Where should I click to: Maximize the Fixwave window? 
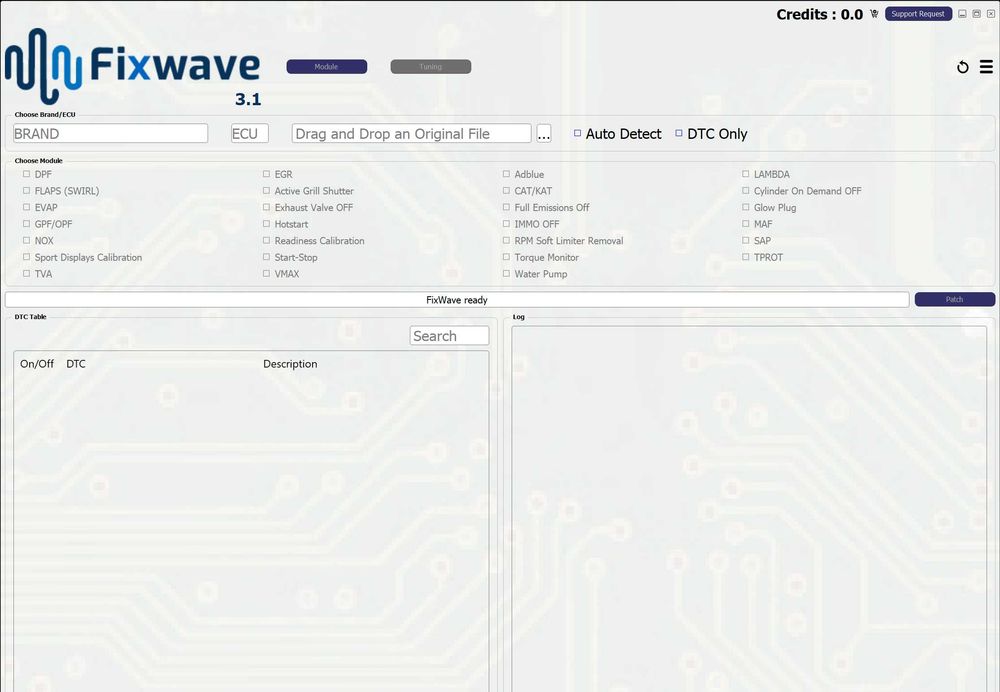click(976, 13)
